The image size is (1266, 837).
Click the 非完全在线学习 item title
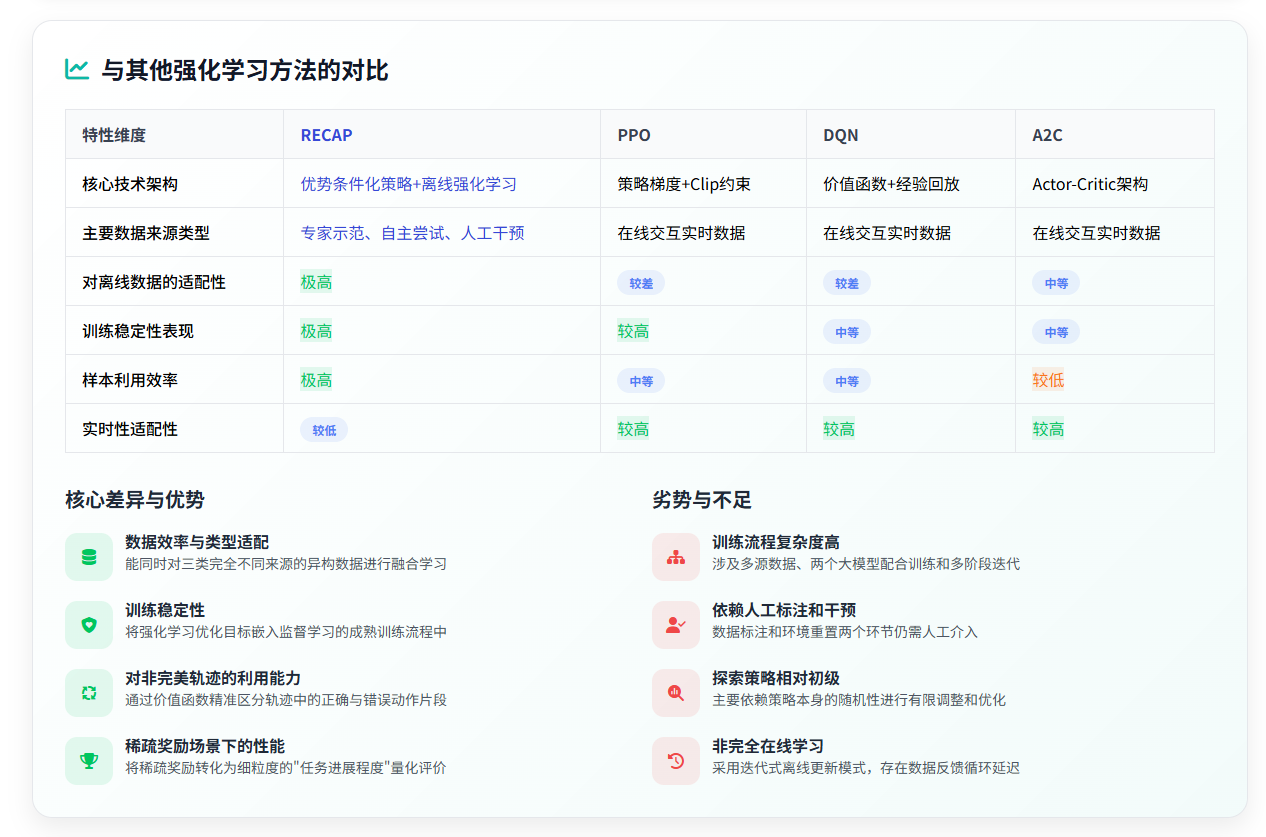click(x=768, y=746)
